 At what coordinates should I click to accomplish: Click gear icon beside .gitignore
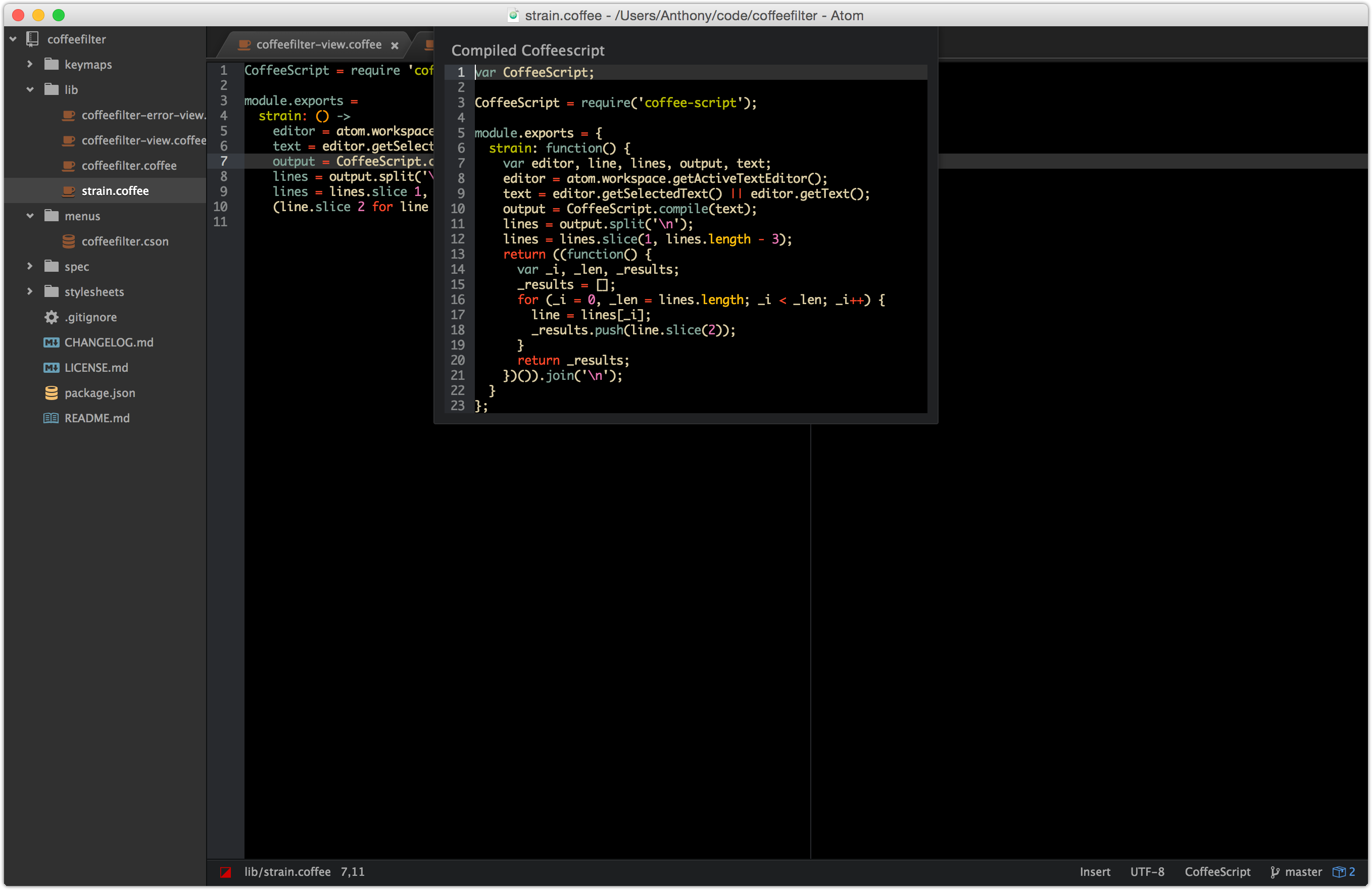click(52, 317)
